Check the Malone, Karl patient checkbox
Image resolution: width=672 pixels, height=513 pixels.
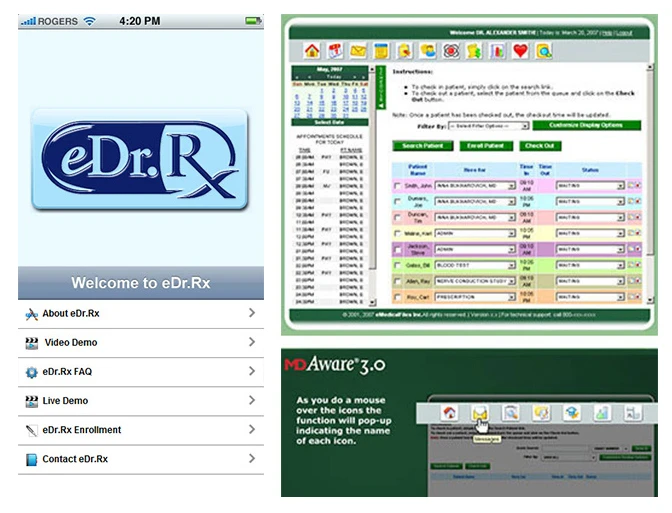(x=397, y=234)
